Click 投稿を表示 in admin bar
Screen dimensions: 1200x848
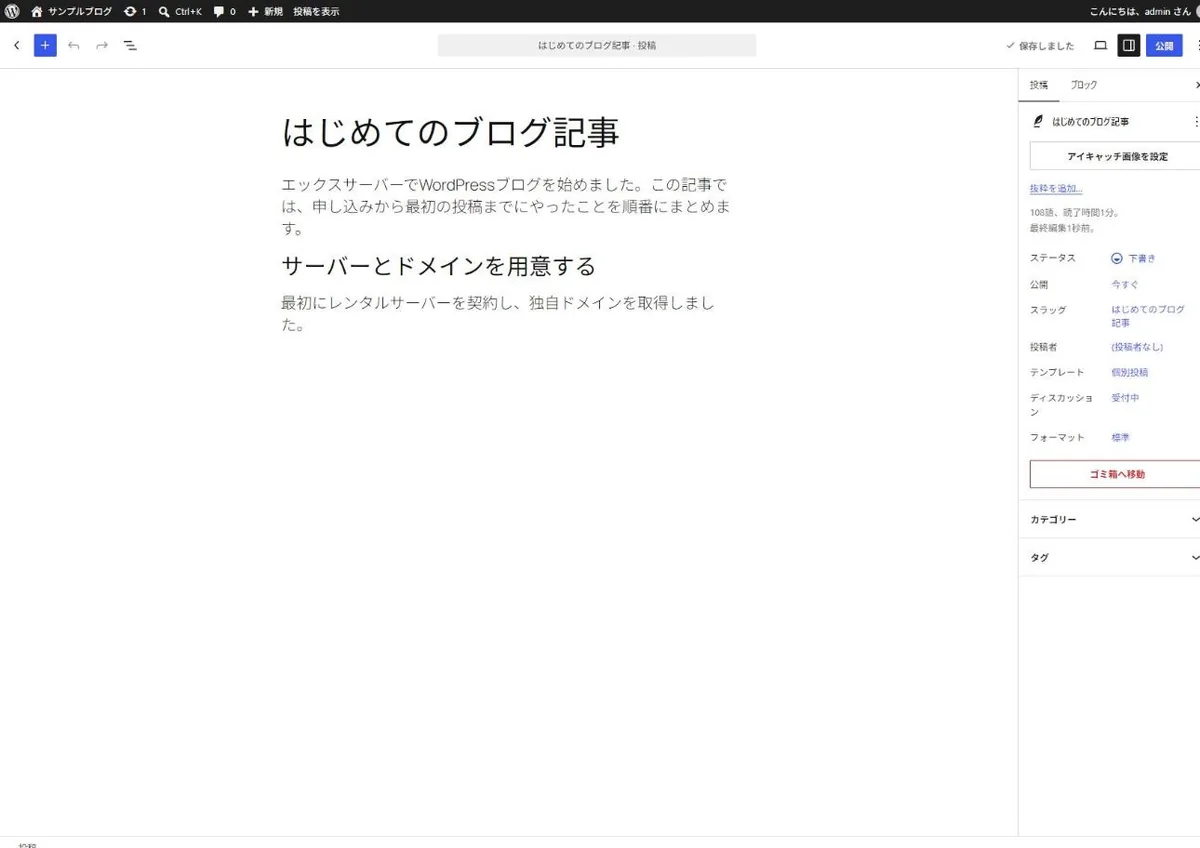pyautogui.click(x=316, y=11)
